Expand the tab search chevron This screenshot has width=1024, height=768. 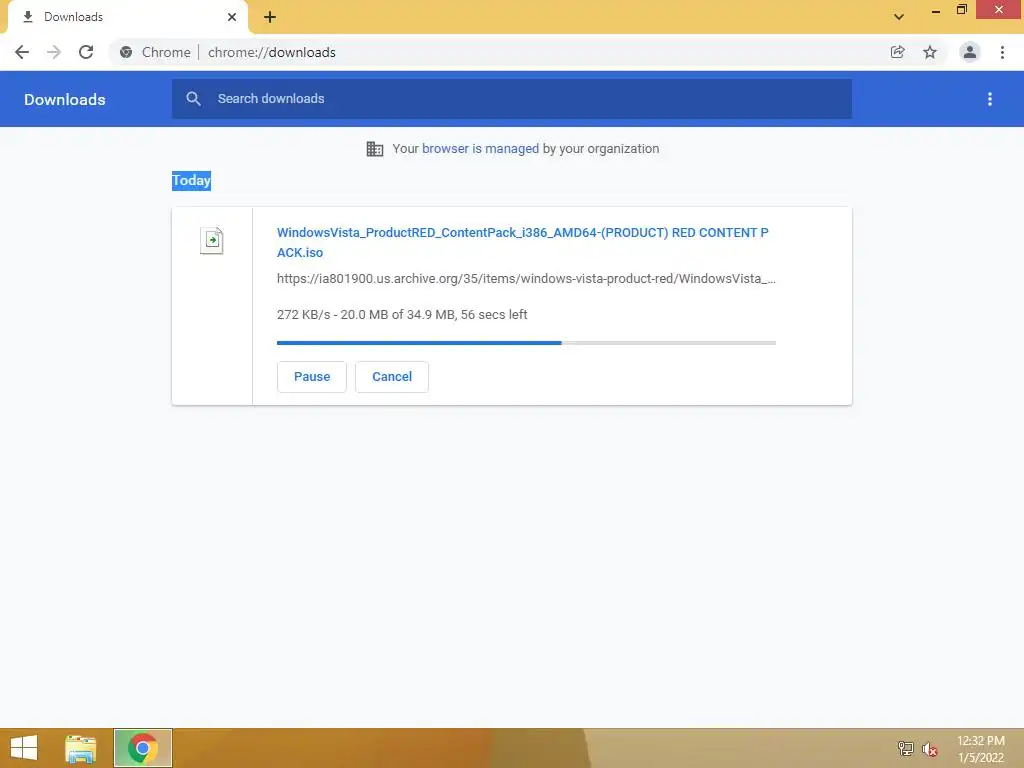tap(899, 17)
